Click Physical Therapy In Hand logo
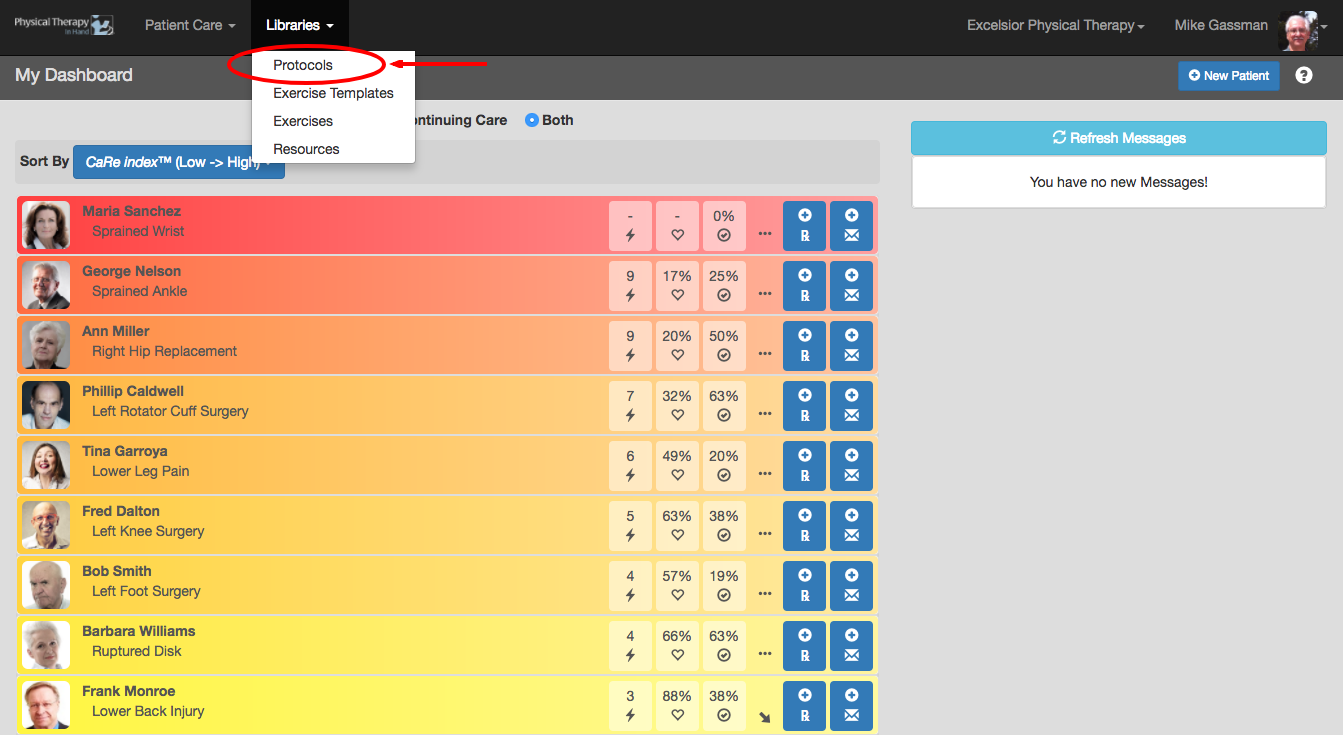 [x=63, y=25]
